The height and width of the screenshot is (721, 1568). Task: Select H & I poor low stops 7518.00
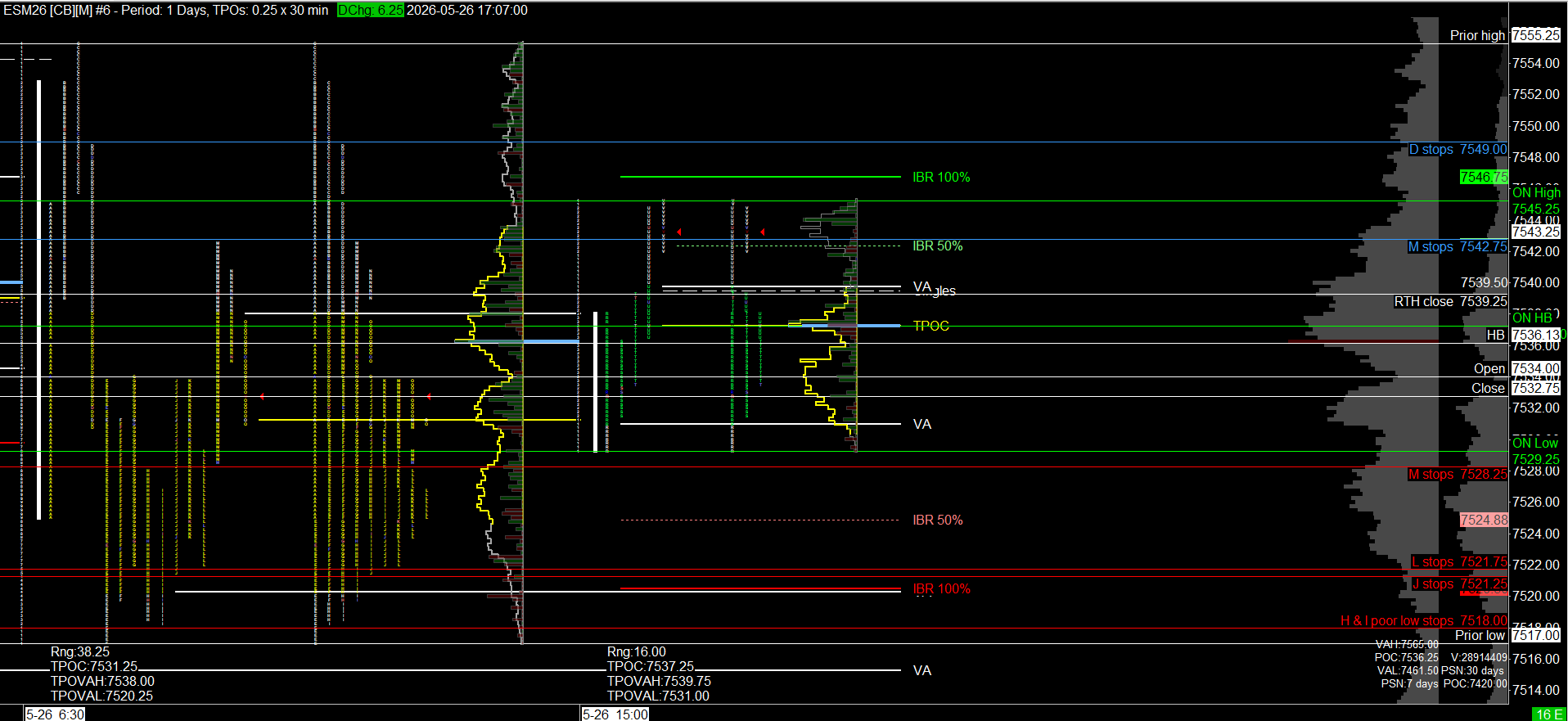click(x=1423, y=620)
